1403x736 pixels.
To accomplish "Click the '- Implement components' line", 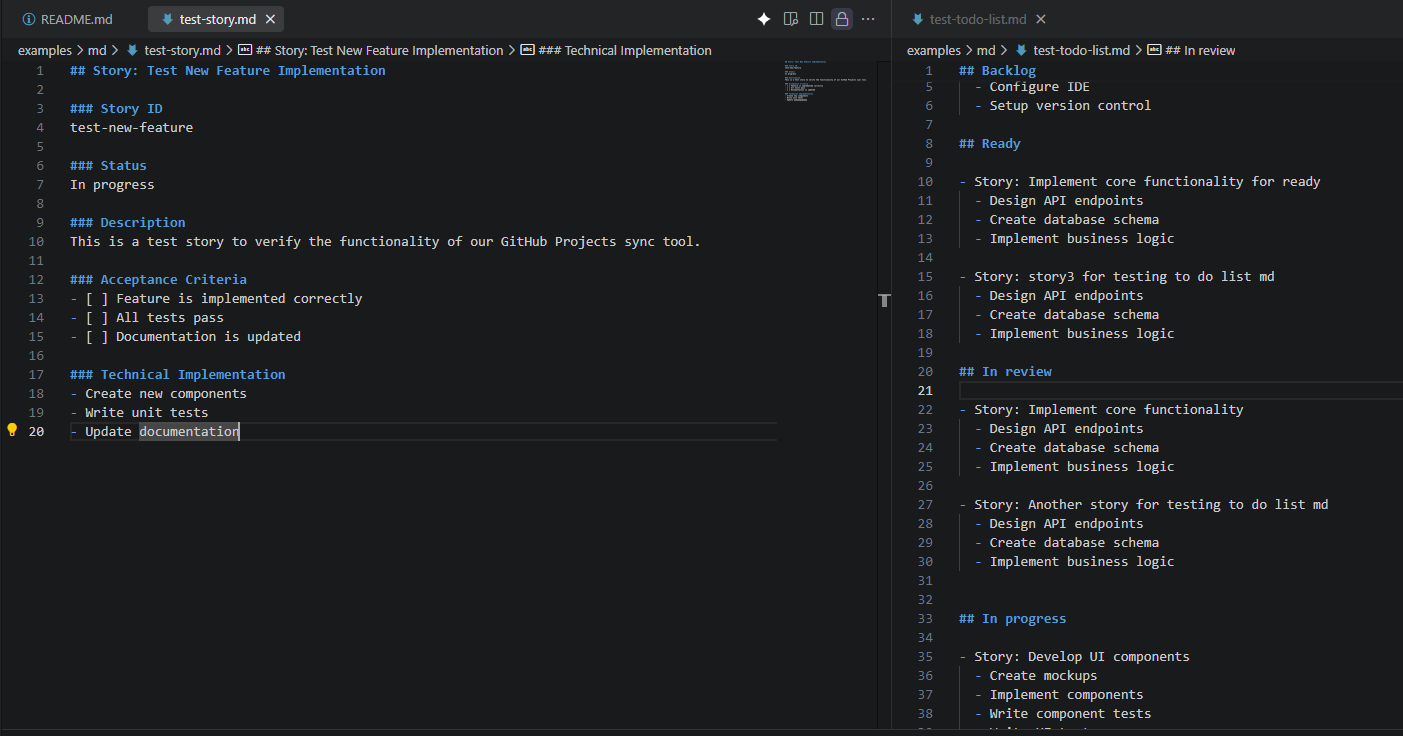I will (1059, 694).
